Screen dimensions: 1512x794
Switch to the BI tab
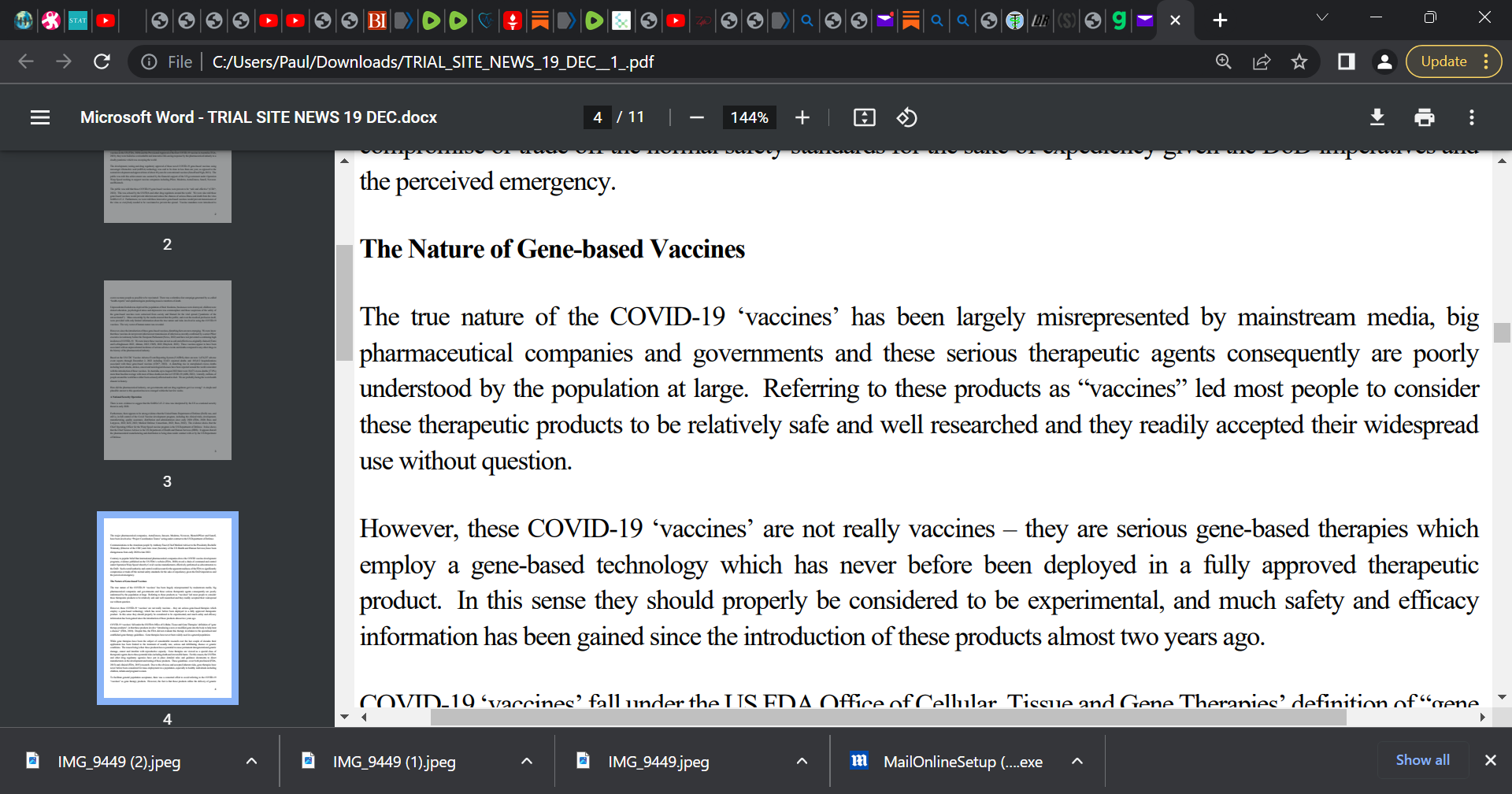pyautogui.click(x=377, y=20)
